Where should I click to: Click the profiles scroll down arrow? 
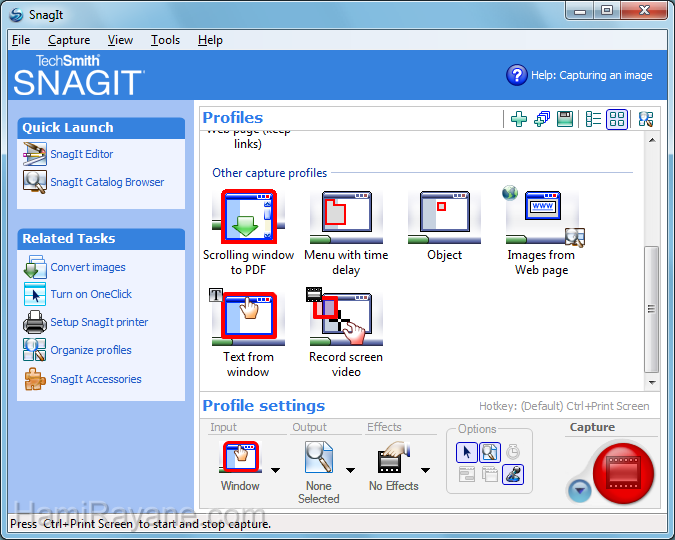(x=652, y=382)
